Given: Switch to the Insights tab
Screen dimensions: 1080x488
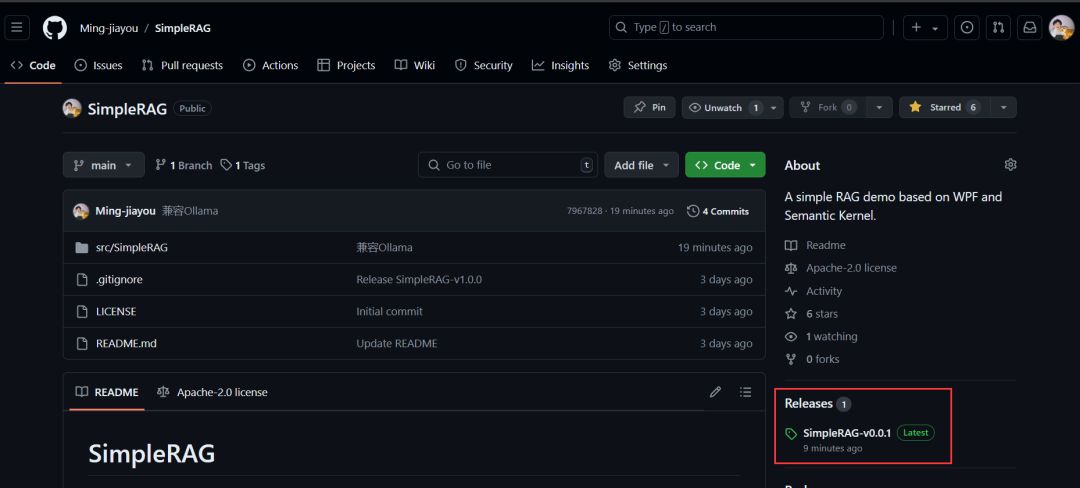Looking at the screenshot, I should [x=560, y=65].
